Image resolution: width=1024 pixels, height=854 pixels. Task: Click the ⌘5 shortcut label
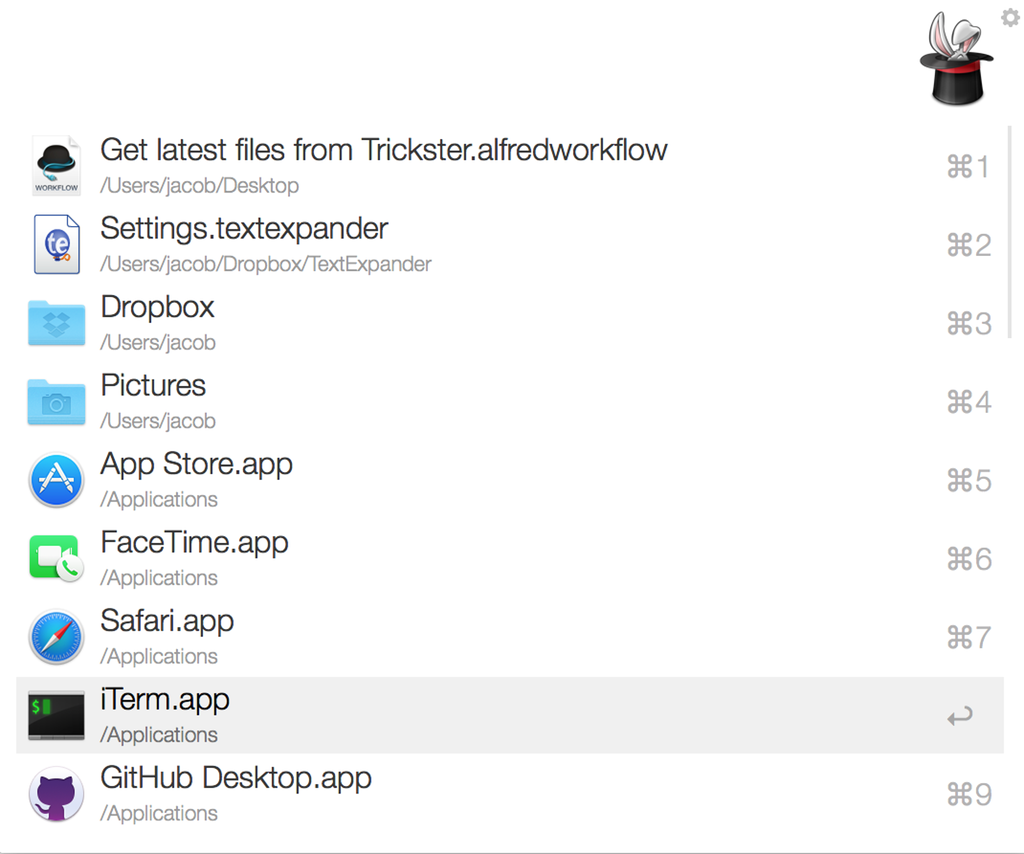[x=968, y=481]
